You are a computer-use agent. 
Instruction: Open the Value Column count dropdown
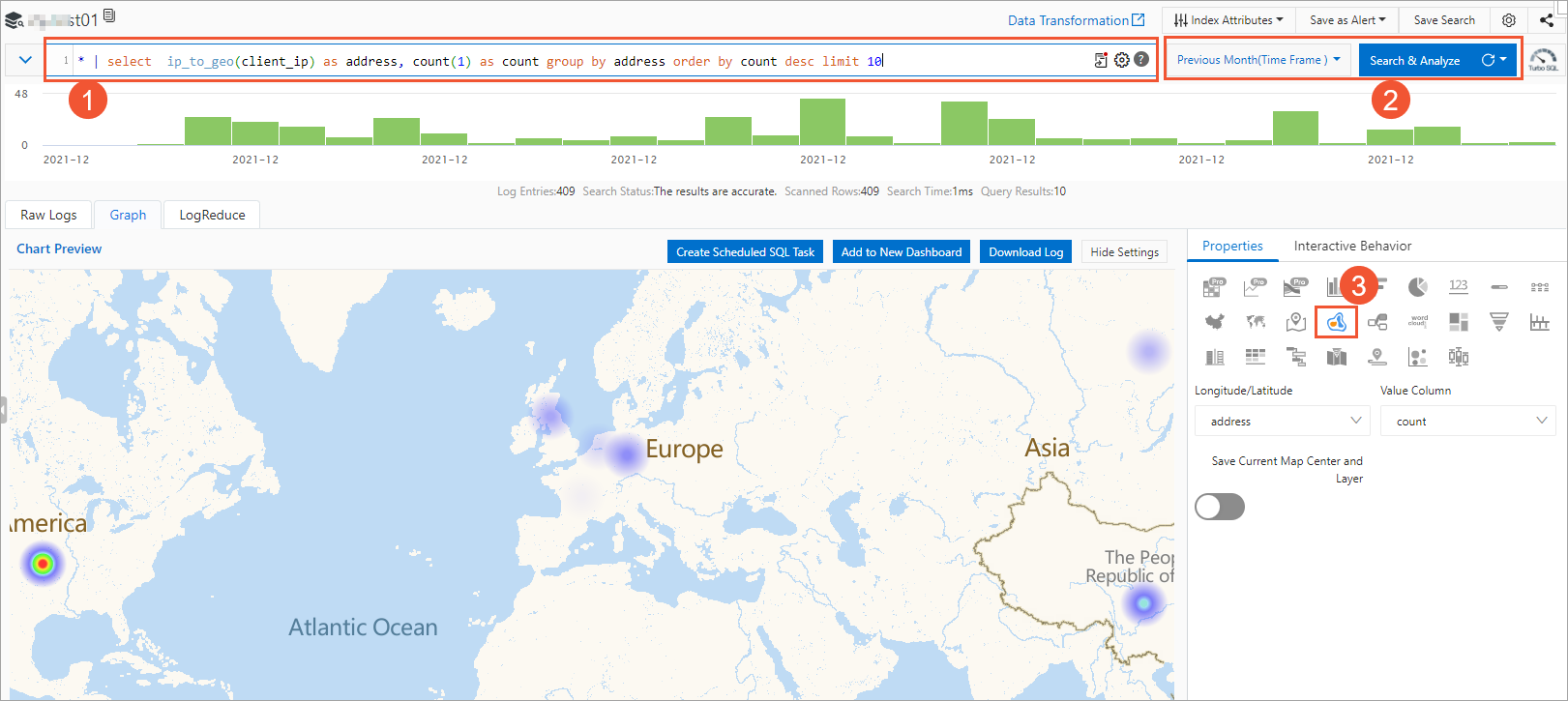pyautogui.click(x=1468, y=421)
